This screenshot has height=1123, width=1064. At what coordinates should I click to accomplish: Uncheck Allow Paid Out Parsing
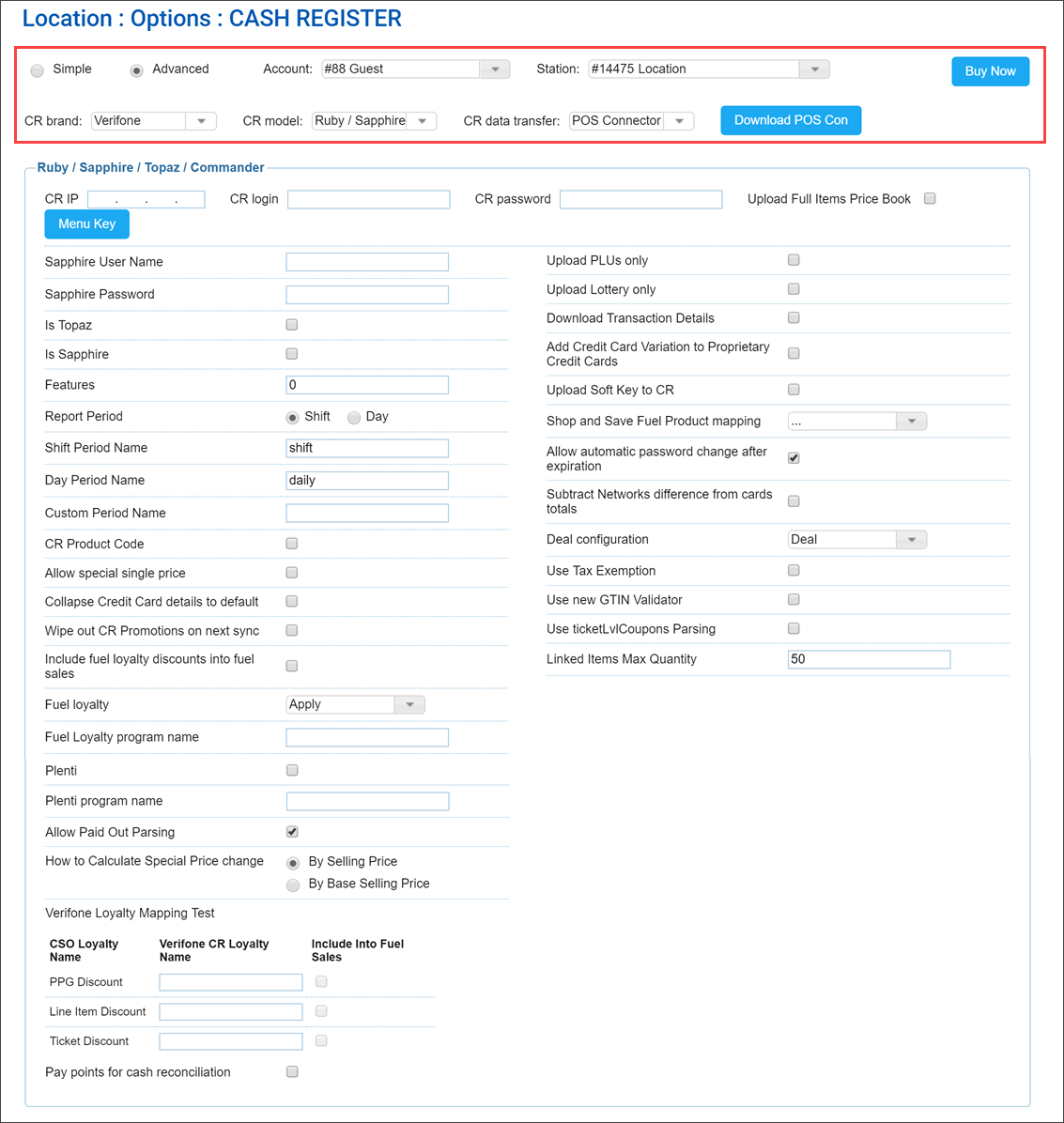(292, 832)
